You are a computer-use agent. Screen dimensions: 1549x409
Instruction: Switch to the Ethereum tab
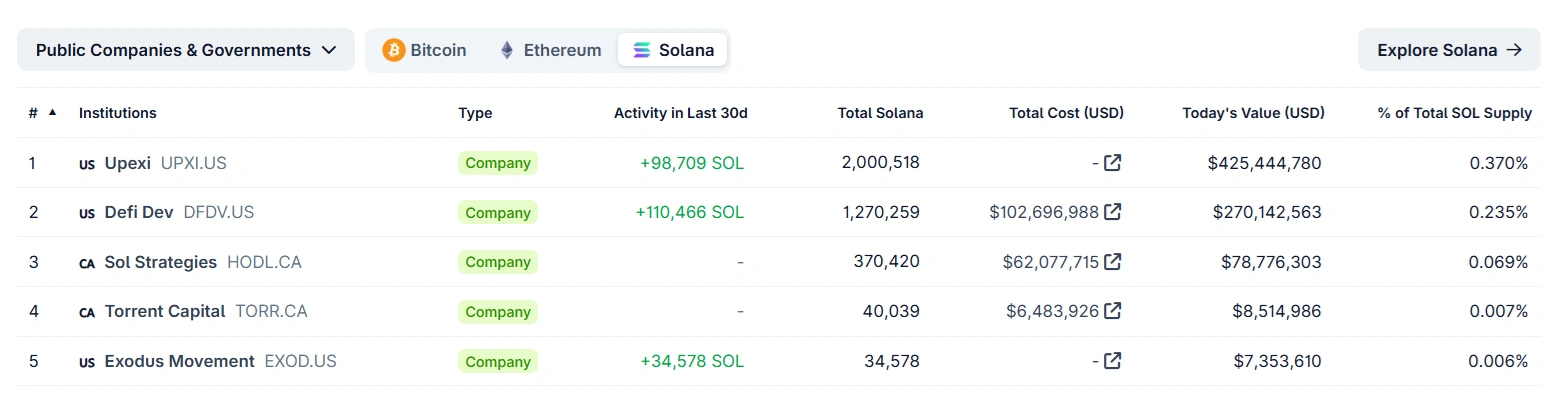pyautogui.click(x=551, y=50)
